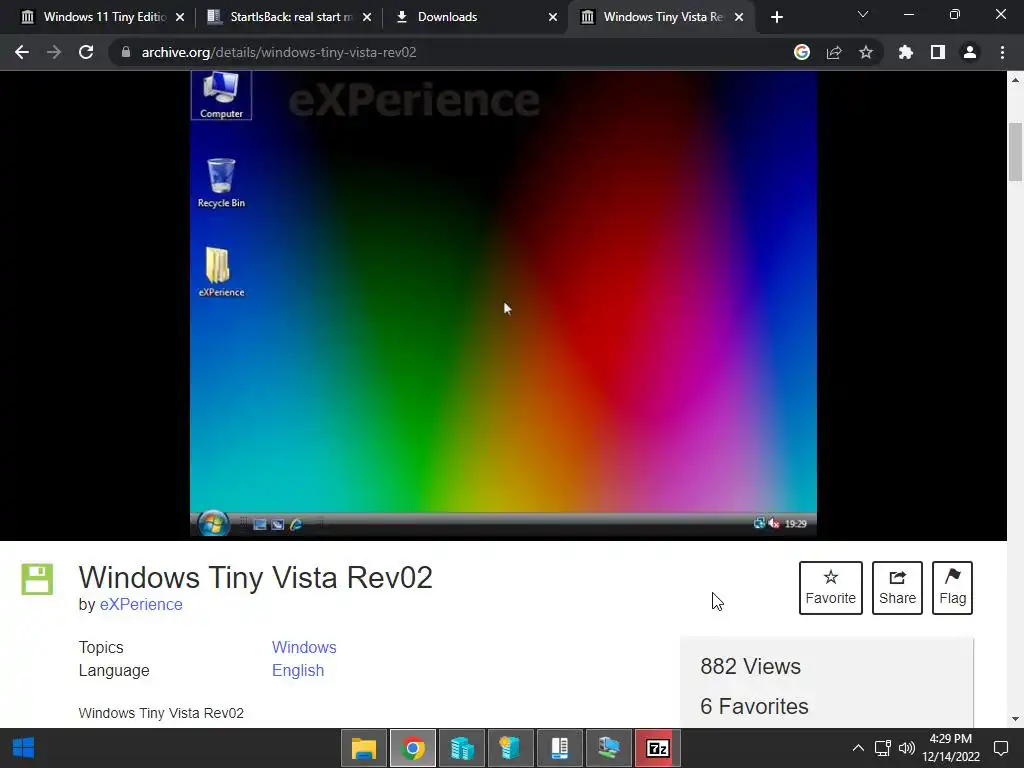This screenshot has width=1024, height=768.
Task: Open the notification center icon
Action: (x=1000, y=748)
